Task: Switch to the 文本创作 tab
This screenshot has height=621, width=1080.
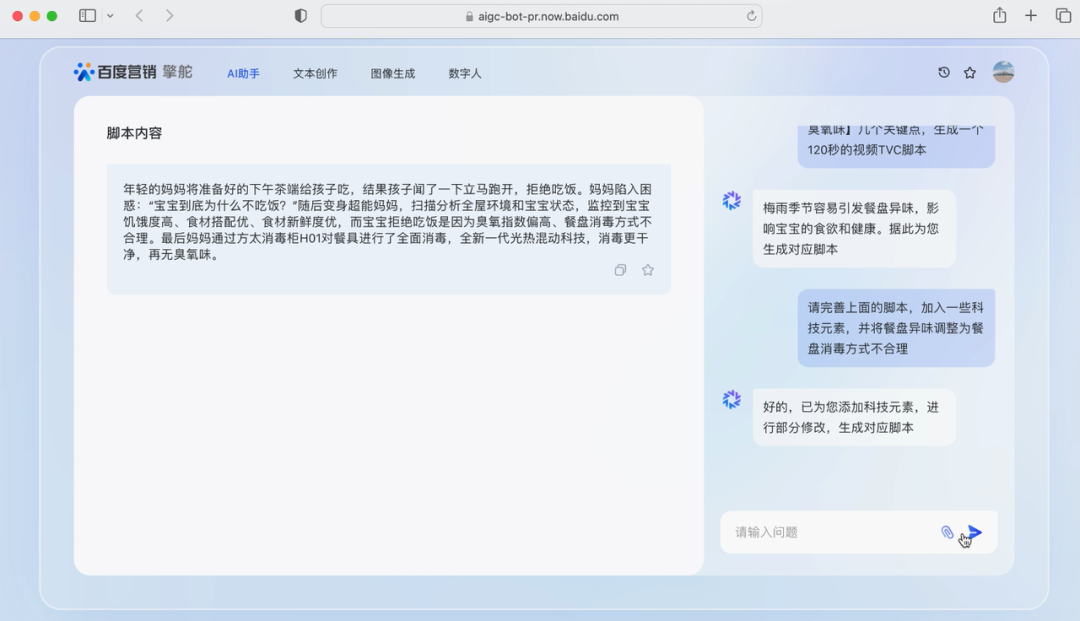Action: click(315, 73)
